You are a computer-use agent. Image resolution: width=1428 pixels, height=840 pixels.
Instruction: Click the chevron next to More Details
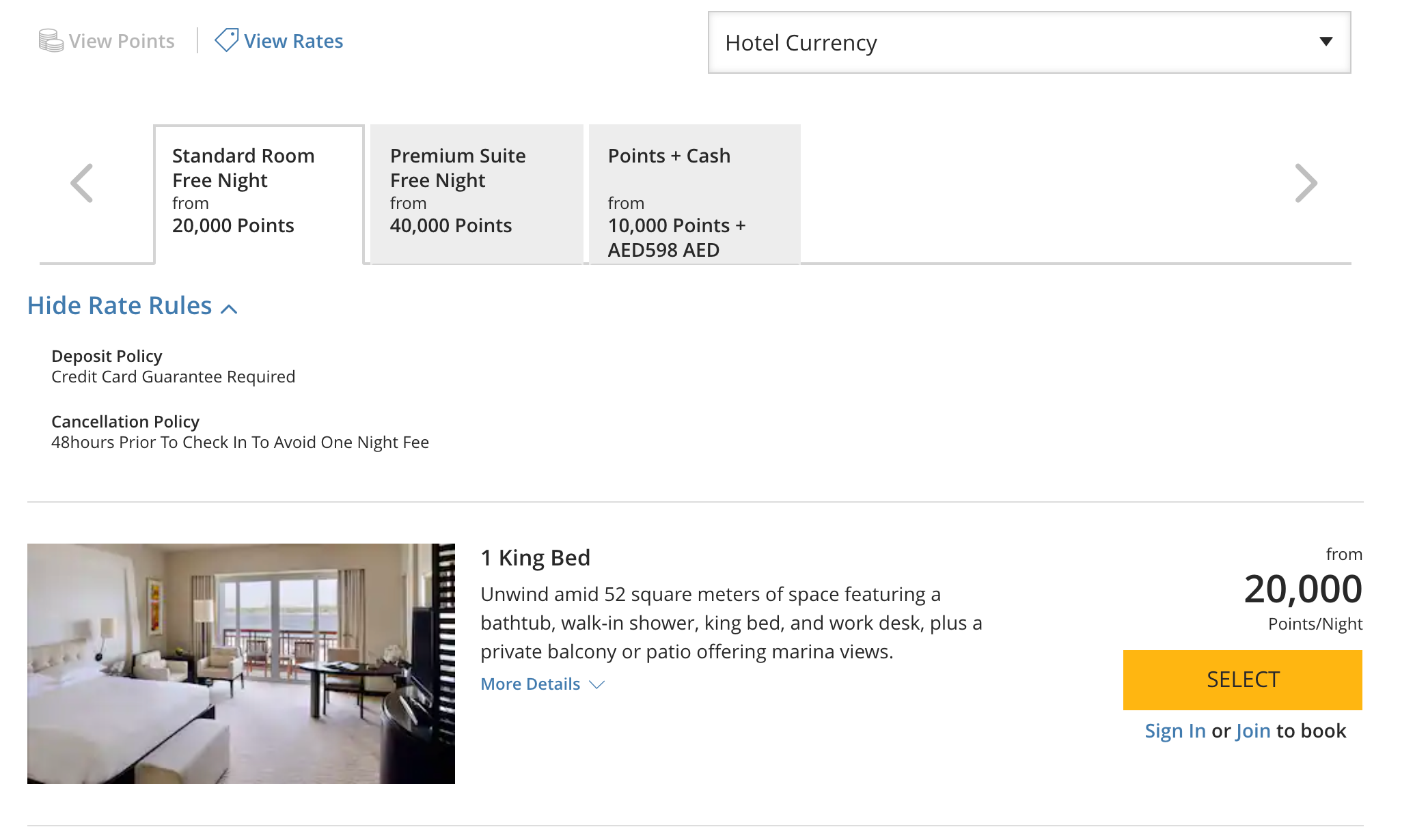(x=597, y=684)
